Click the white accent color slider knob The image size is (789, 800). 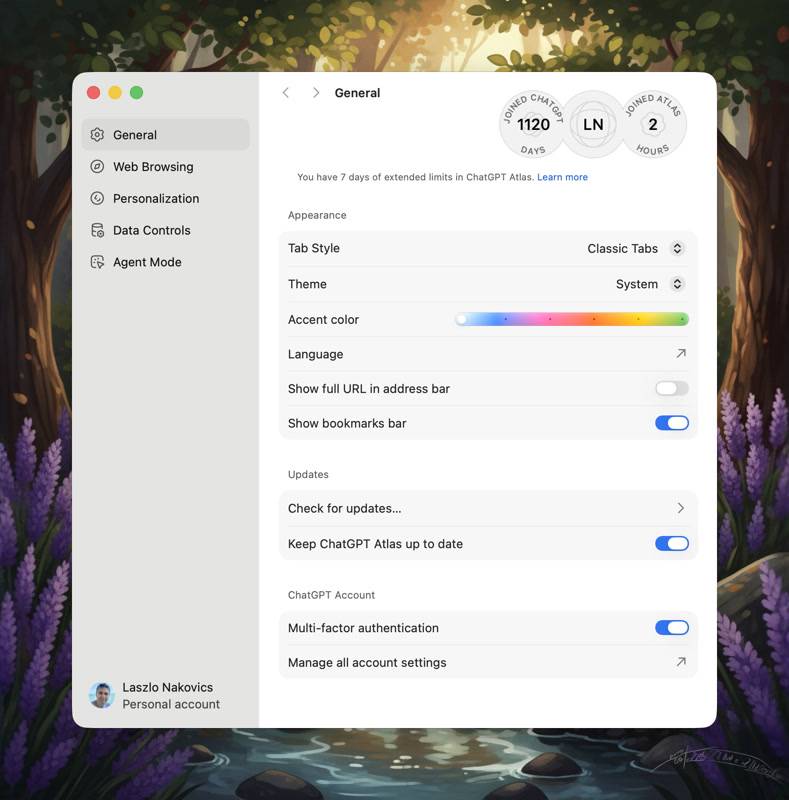tap(462, 319)
